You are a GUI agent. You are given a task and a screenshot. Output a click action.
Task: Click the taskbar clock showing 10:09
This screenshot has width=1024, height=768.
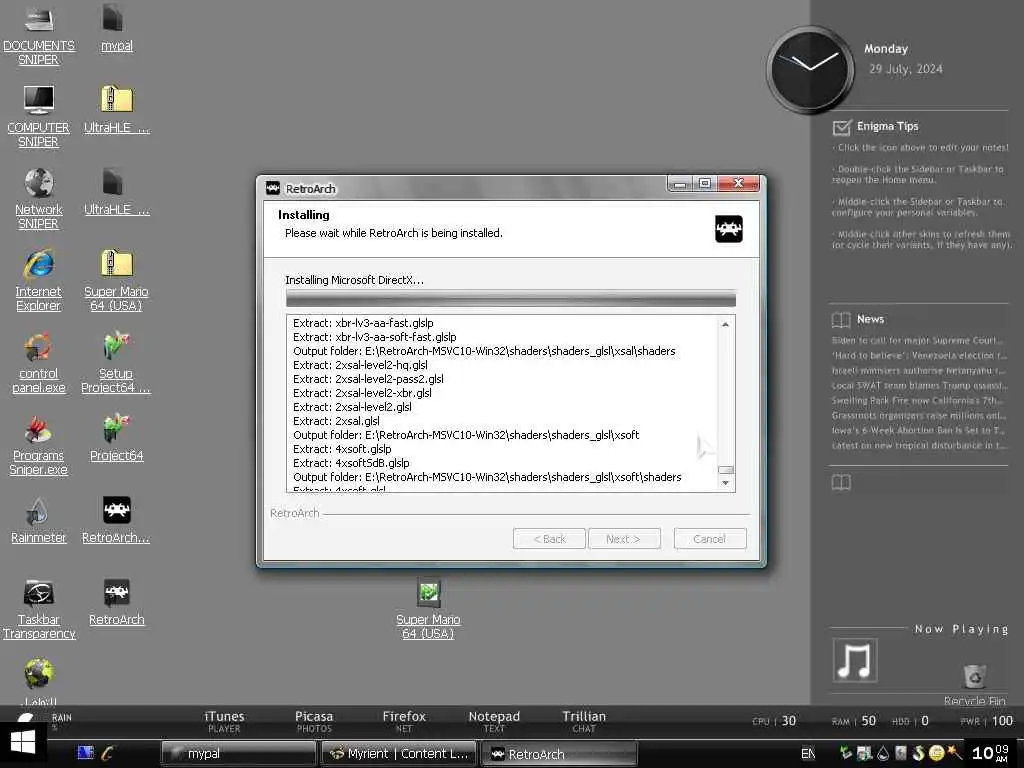(x=991, y=753)
